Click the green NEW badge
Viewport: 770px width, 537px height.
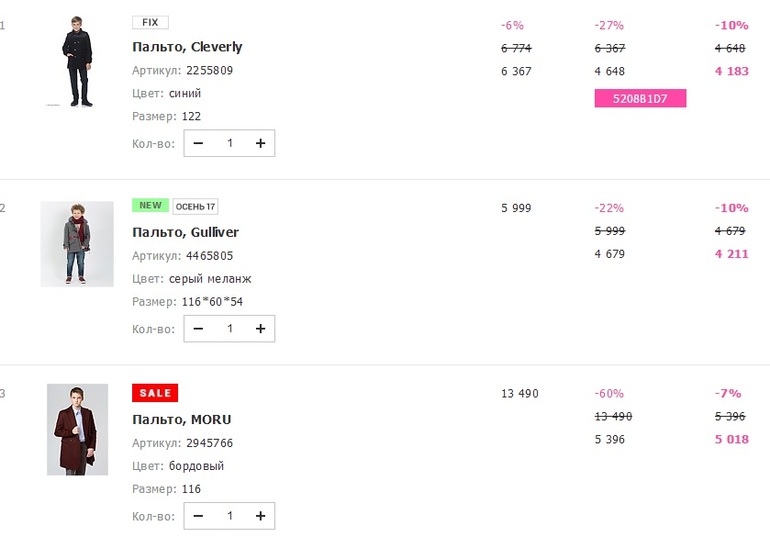150,206
